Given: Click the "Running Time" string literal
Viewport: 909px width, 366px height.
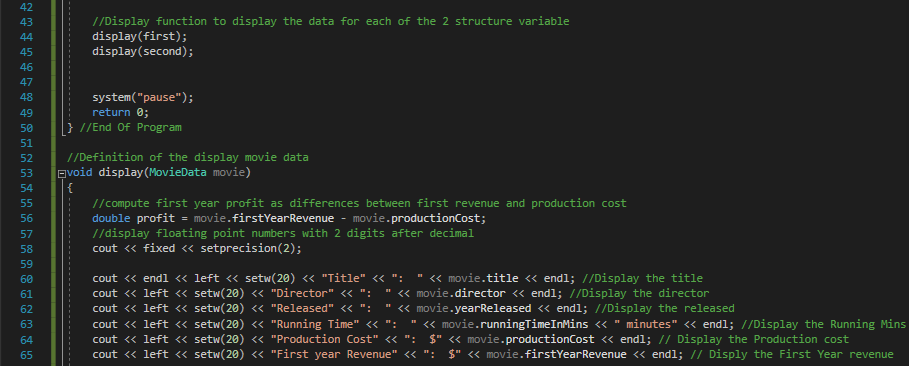Looking at the screenshot, I should [x=315, y=324].
